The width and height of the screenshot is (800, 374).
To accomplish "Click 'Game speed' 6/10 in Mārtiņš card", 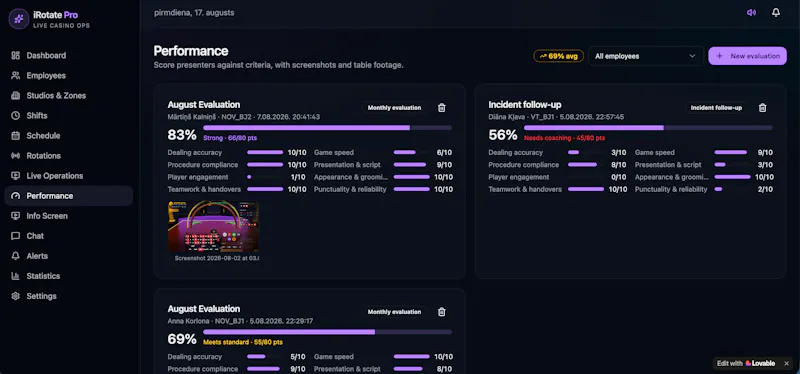I will coord(383,153).
